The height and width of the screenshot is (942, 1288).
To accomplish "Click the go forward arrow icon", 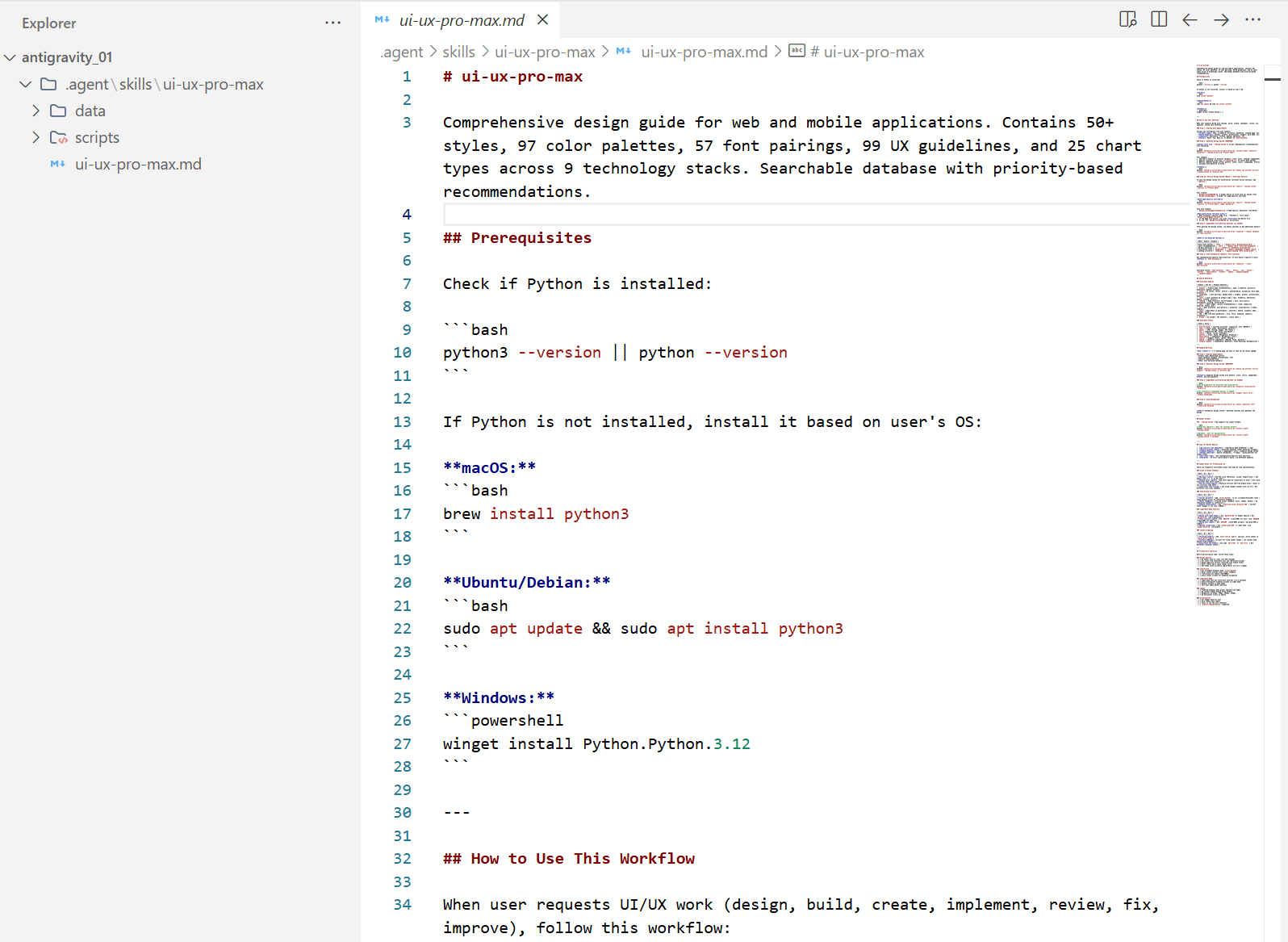I will point(1221,19).
